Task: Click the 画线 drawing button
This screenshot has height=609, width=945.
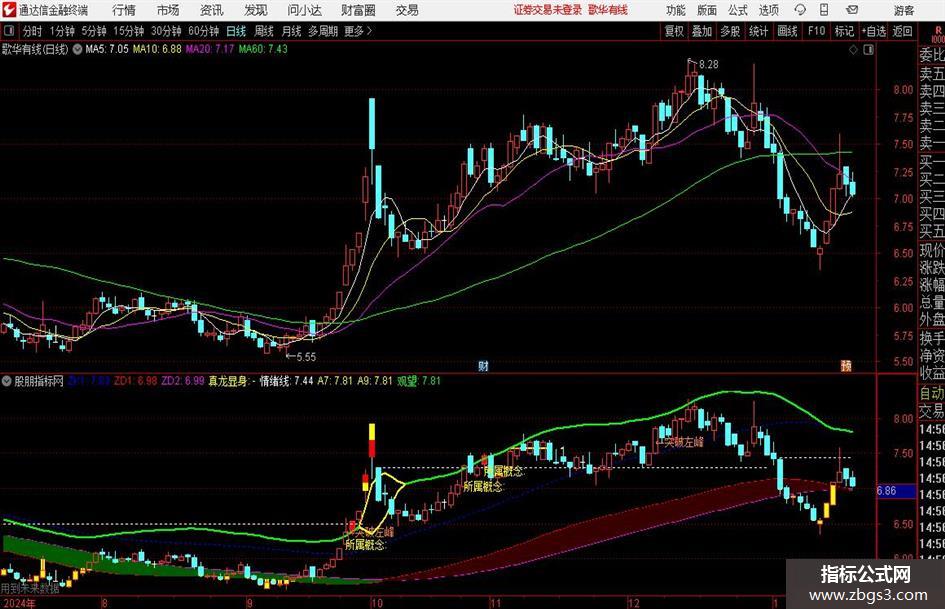Action: tap(787, 31)
